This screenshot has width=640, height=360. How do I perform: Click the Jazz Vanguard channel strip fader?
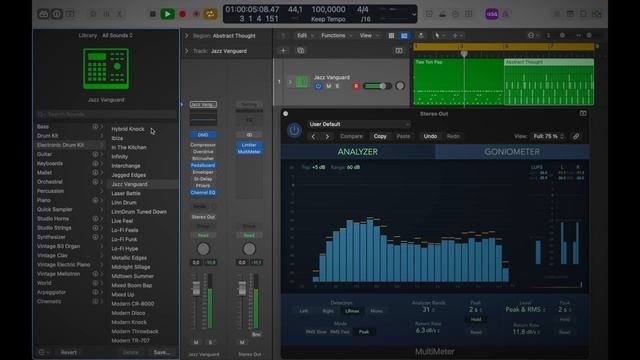tap(196, 288)
